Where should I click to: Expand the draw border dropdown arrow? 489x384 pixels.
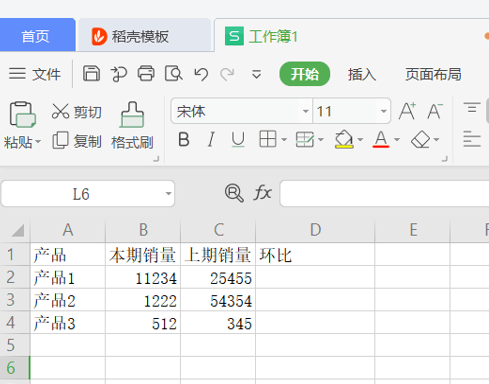[321, 139]
